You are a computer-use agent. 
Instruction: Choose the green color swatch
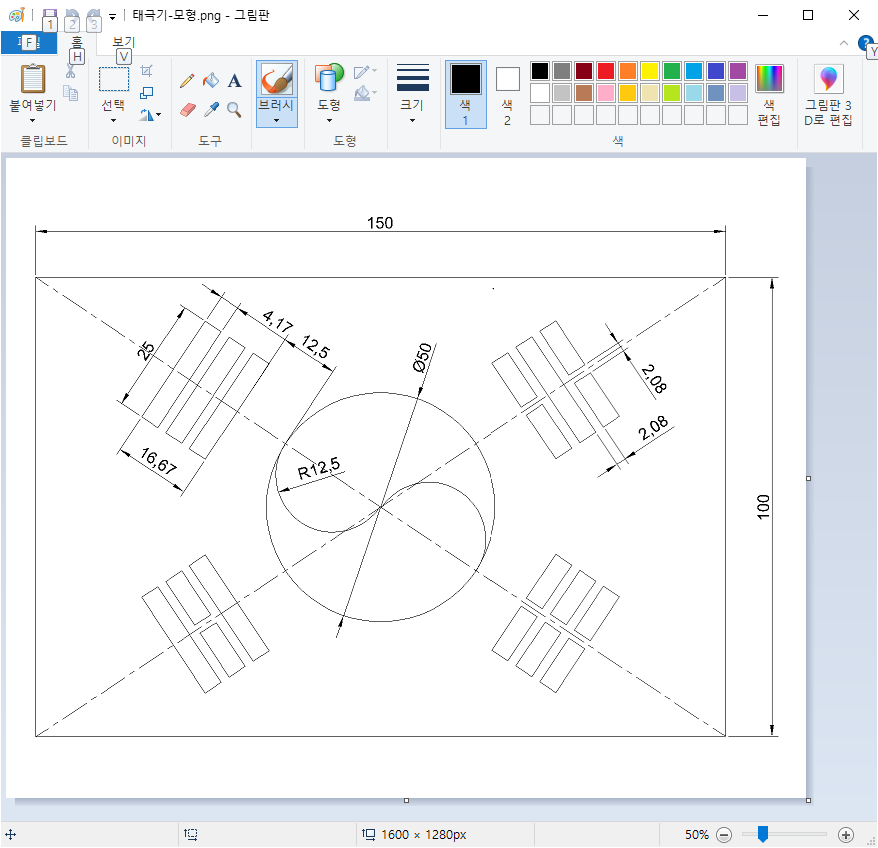click(672, 71)
